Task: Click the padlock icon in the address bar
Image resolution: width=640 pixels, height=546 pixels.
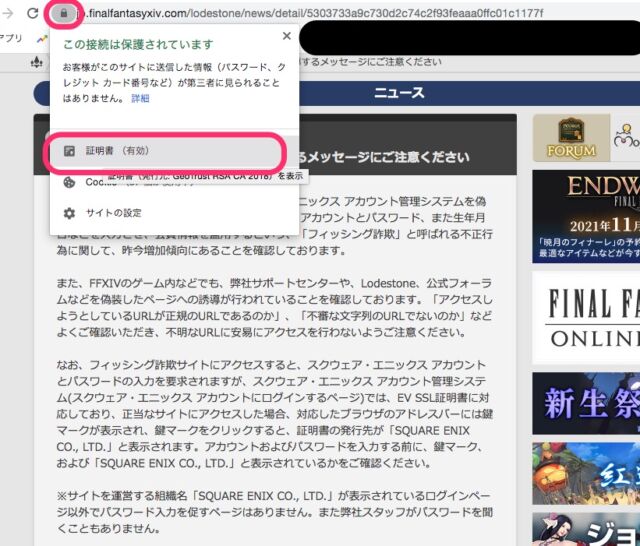Action: click(x=65, y=14)
